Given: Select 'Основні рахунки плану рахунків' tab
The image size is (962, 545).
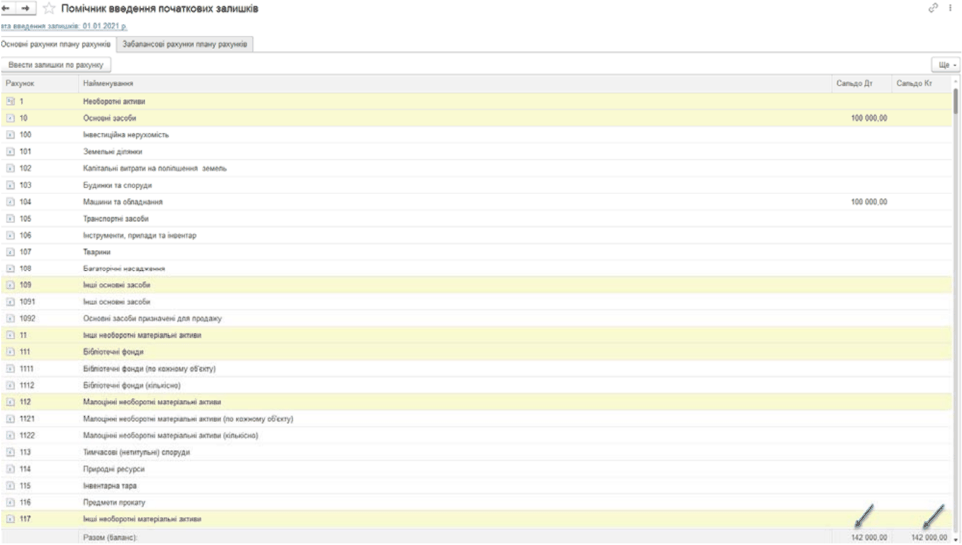Looking at the screenshot, I should click(x=56, y=45).
